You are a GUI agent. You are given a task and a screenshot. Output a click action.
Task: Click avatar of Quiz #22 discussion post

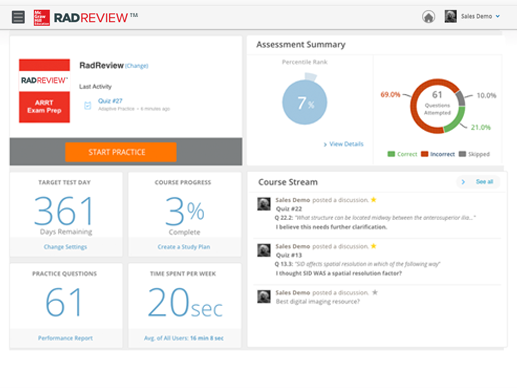264,204
